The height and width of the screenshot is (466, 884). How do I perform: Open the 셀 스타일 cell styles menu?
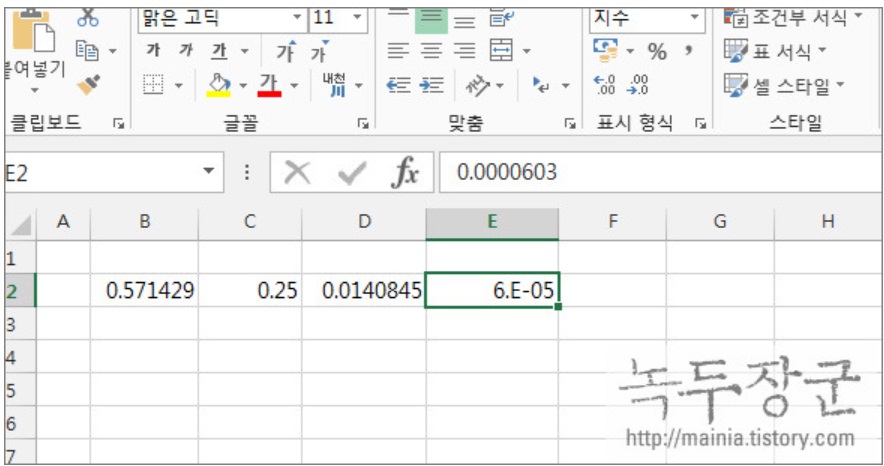[784, 86]
